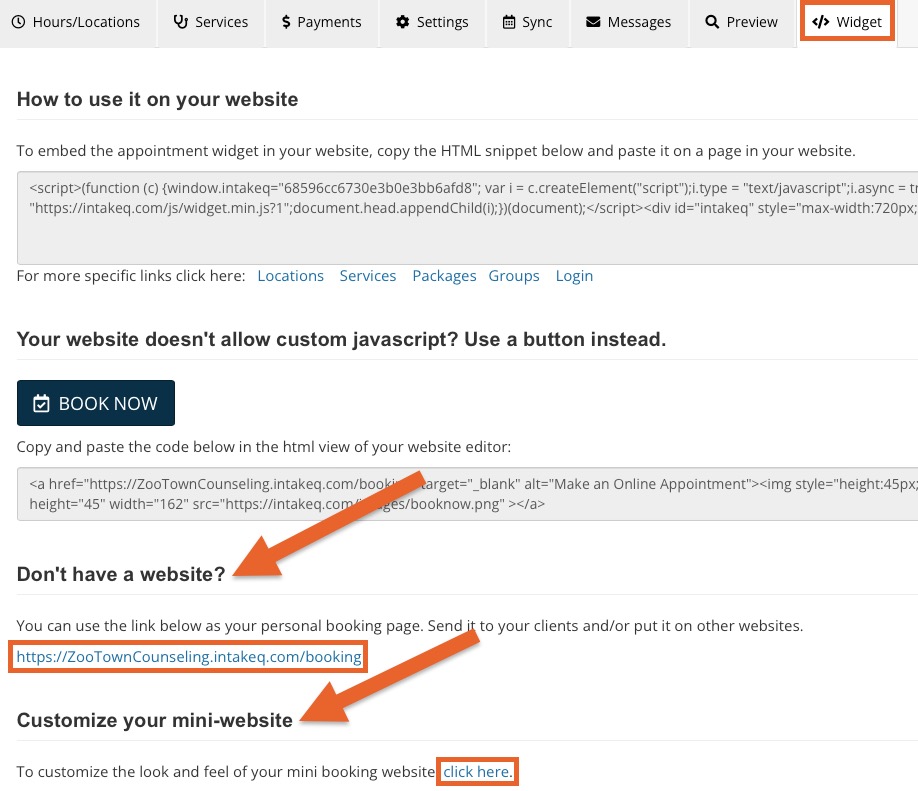Click the BOOK NOW button
918x791 pixels.
pos(96,403)
